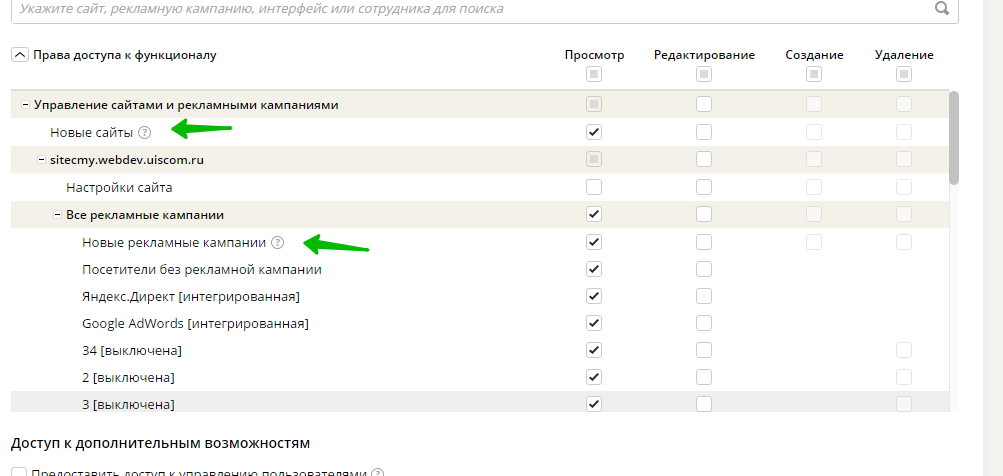
Task: Uncheck Просмотр for Новые сайты
Action: point(594,132)
